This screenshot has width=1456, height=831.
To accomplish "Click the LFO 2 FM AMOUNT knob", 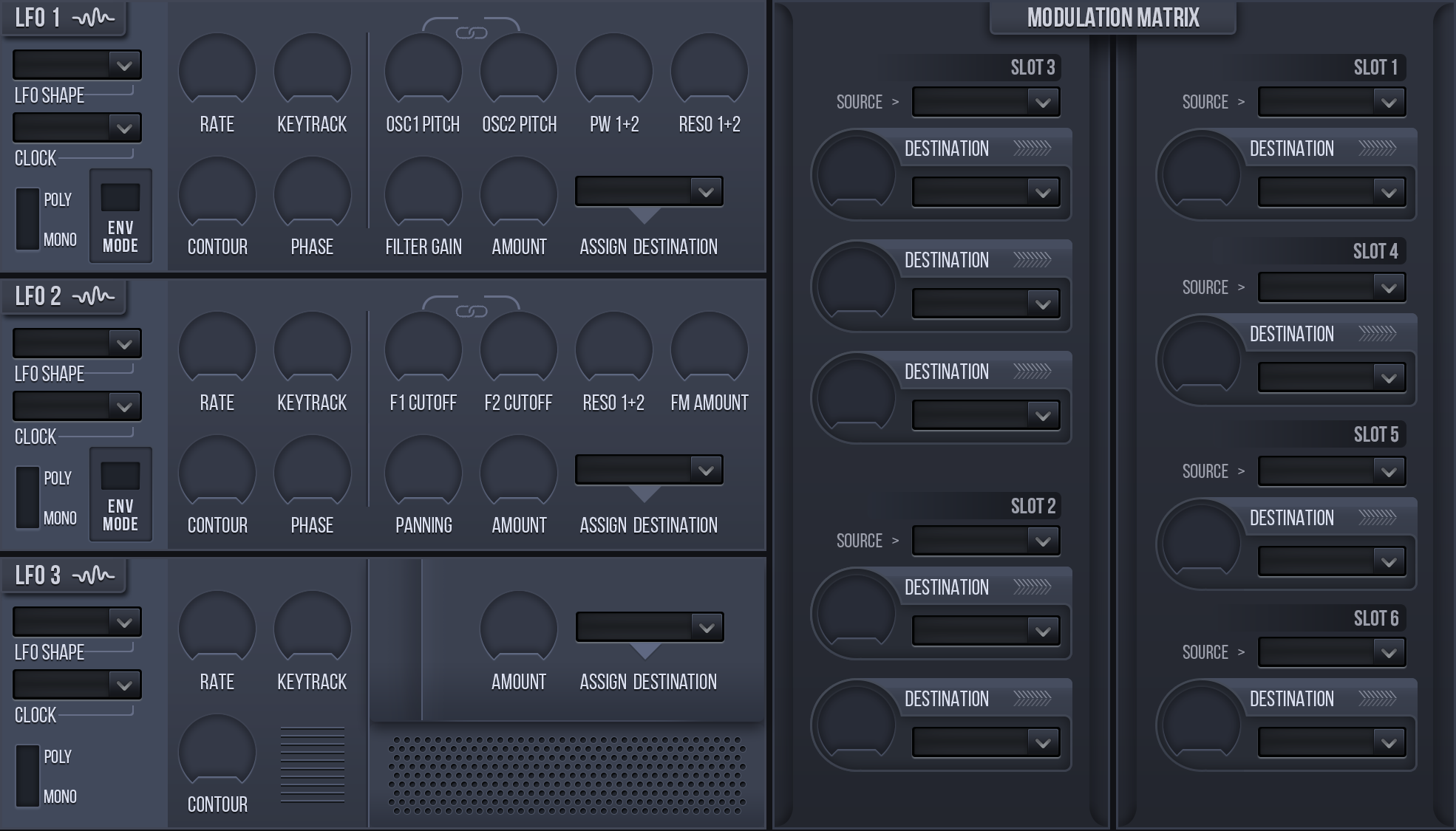I will [709, 349].
